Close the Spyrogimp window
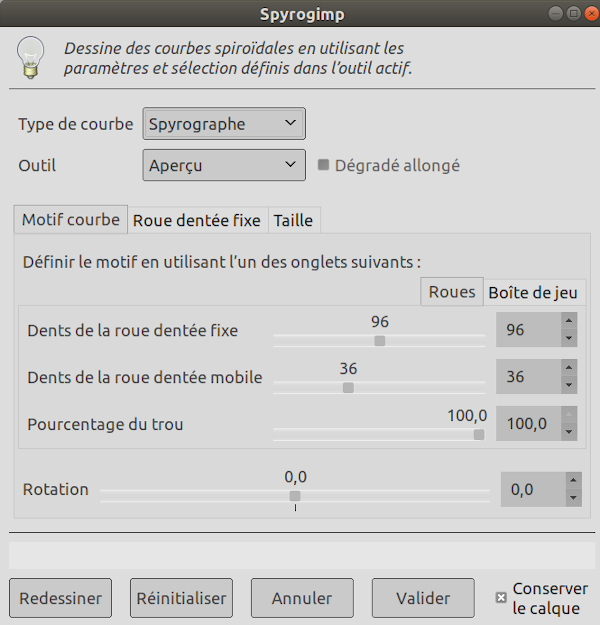The image size is (600, 625). (592, 14)
